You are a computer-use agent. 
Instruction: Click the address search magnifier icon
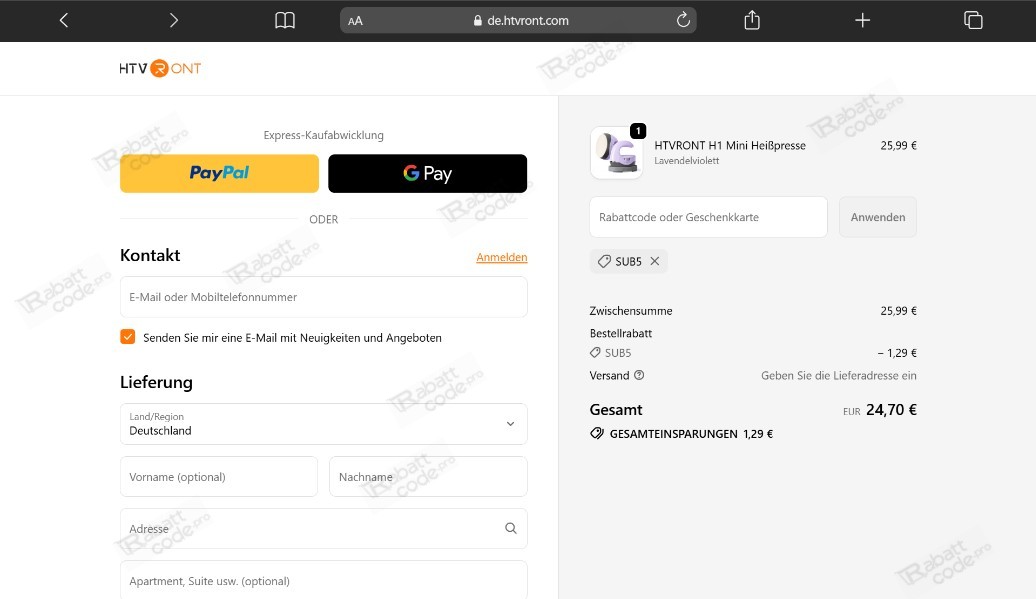511,528
